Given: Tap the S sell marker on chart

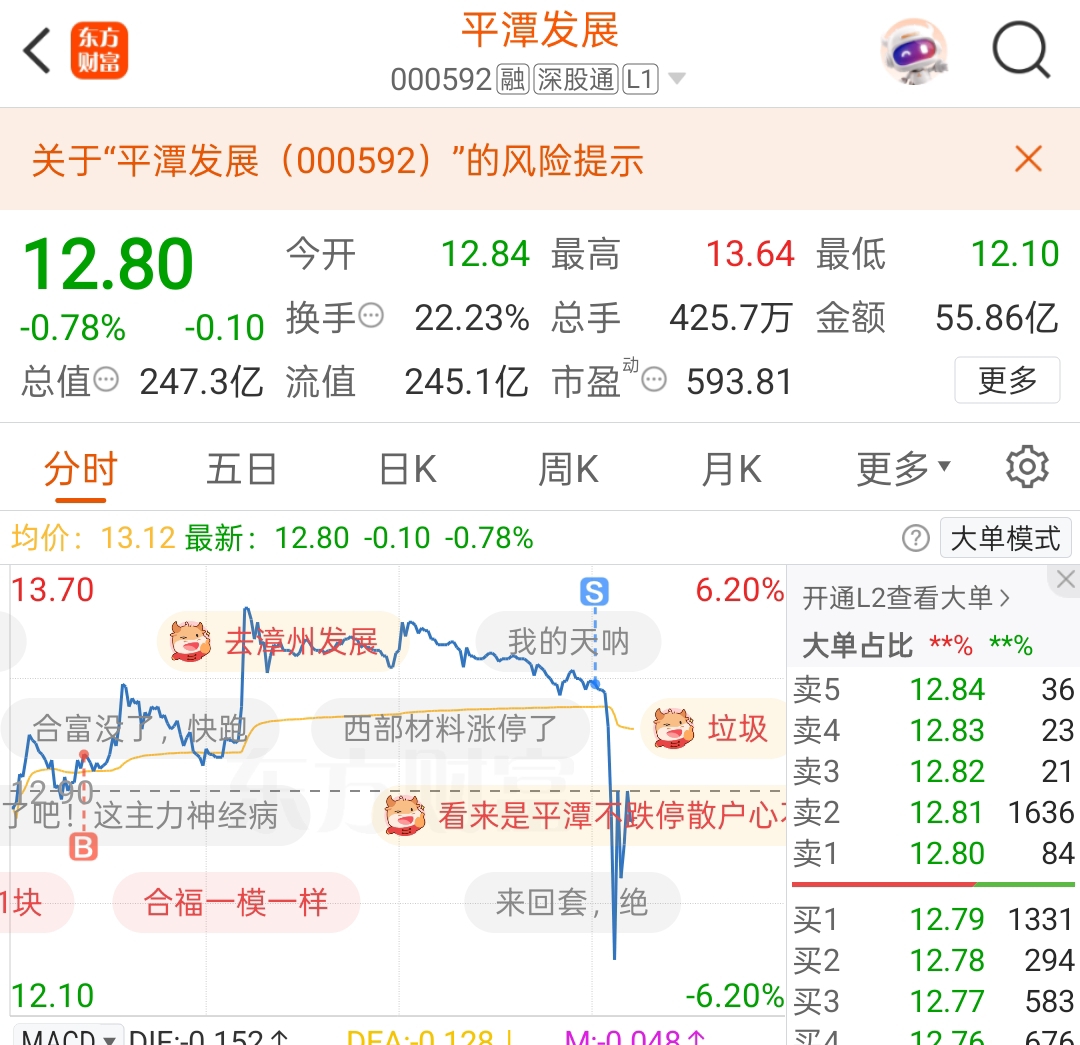Looking at the screenshot, I should (594, 592).
